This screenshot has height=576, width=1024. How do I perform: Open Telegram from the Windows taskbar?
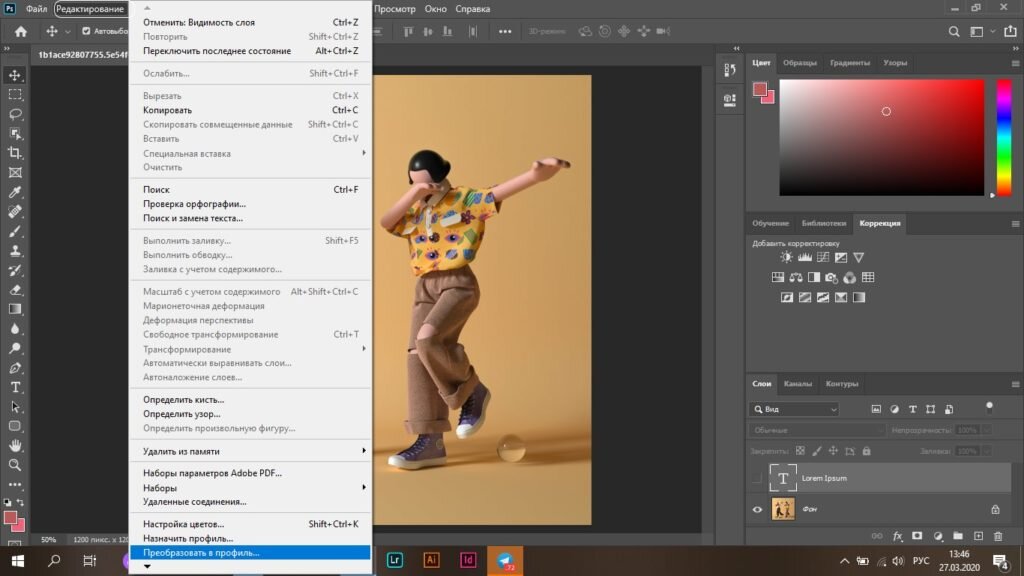point(505,560)
